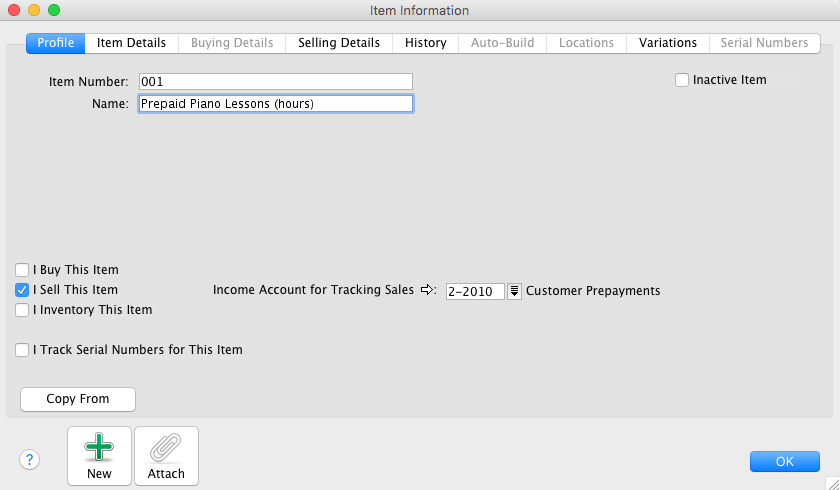The width and height of the screenshot is (840, 490).
Task: Open help with the question mark icon
Action: point(29,459)
